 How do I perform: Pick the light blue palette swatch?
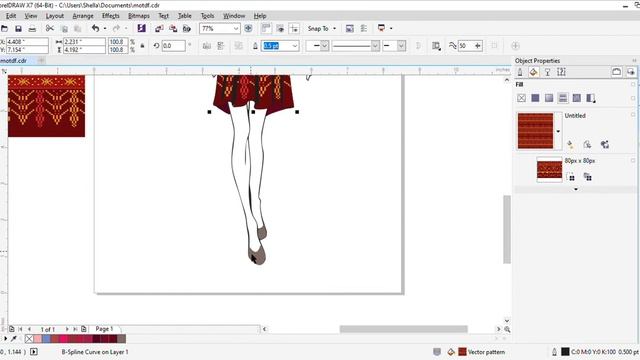tap(46, 339)
